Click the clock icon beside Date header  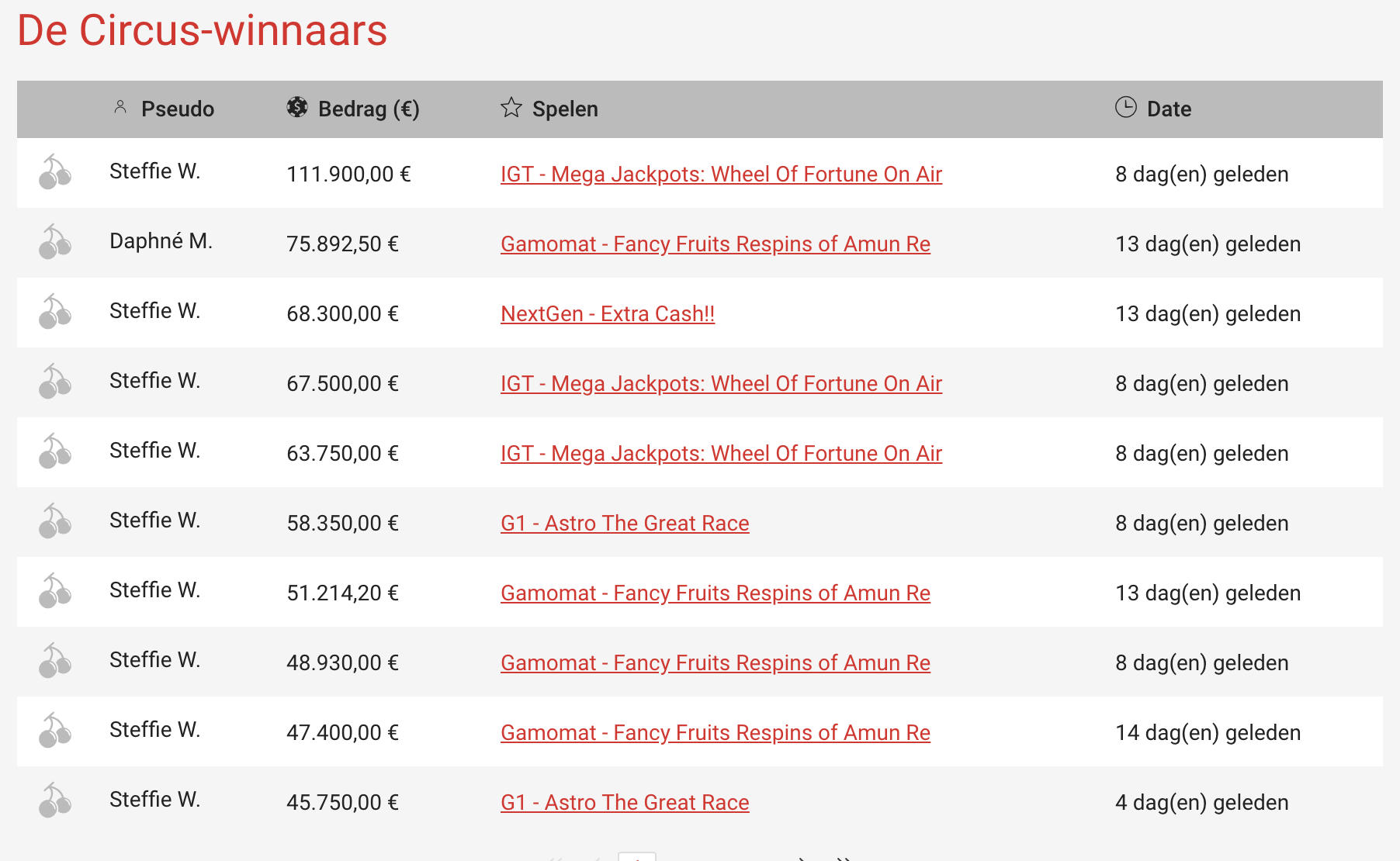[x=1125, y=107]
